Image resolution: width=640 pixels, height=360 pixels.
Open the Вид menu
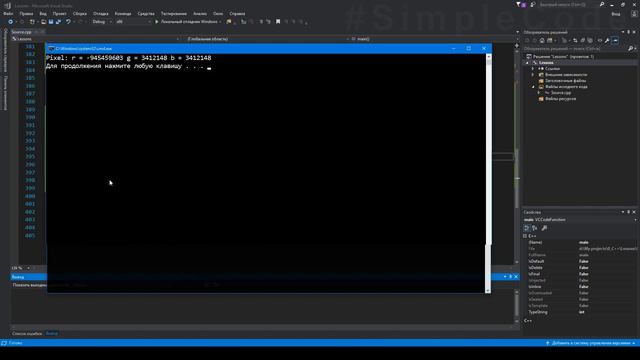click(x=43, y=13)
